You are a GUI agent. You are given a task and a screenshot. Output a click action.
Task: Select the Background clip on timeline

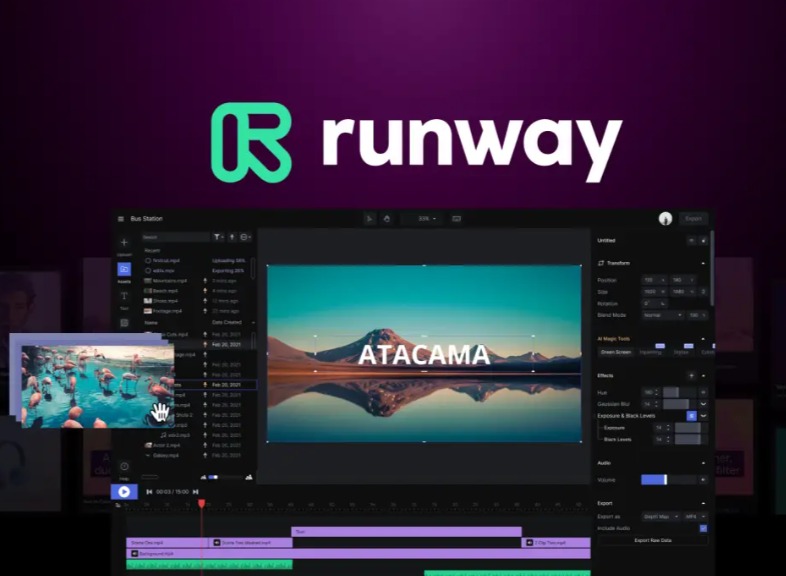tap(358, 553)
